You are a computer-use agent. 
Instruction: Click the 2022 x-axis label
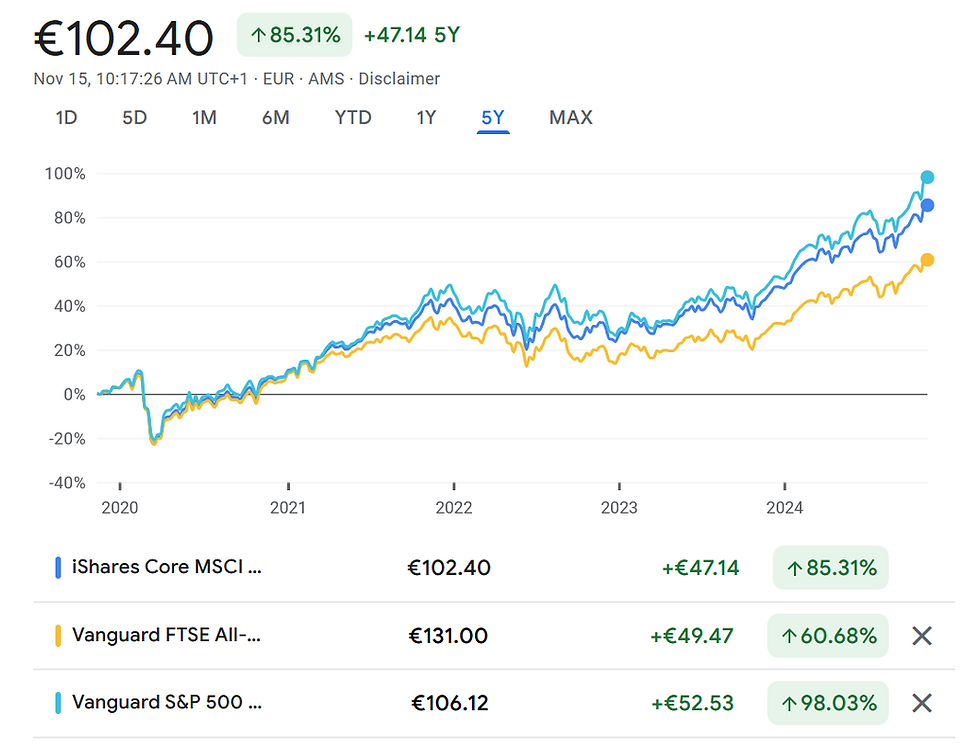454,507
